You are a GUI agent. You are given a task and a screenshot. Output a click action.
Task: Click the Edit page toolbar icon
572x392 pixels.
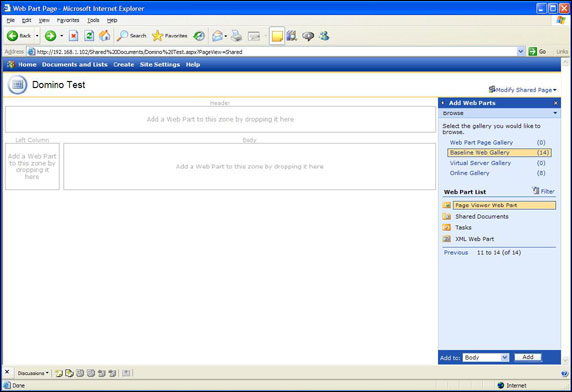[x=254, y=36]
